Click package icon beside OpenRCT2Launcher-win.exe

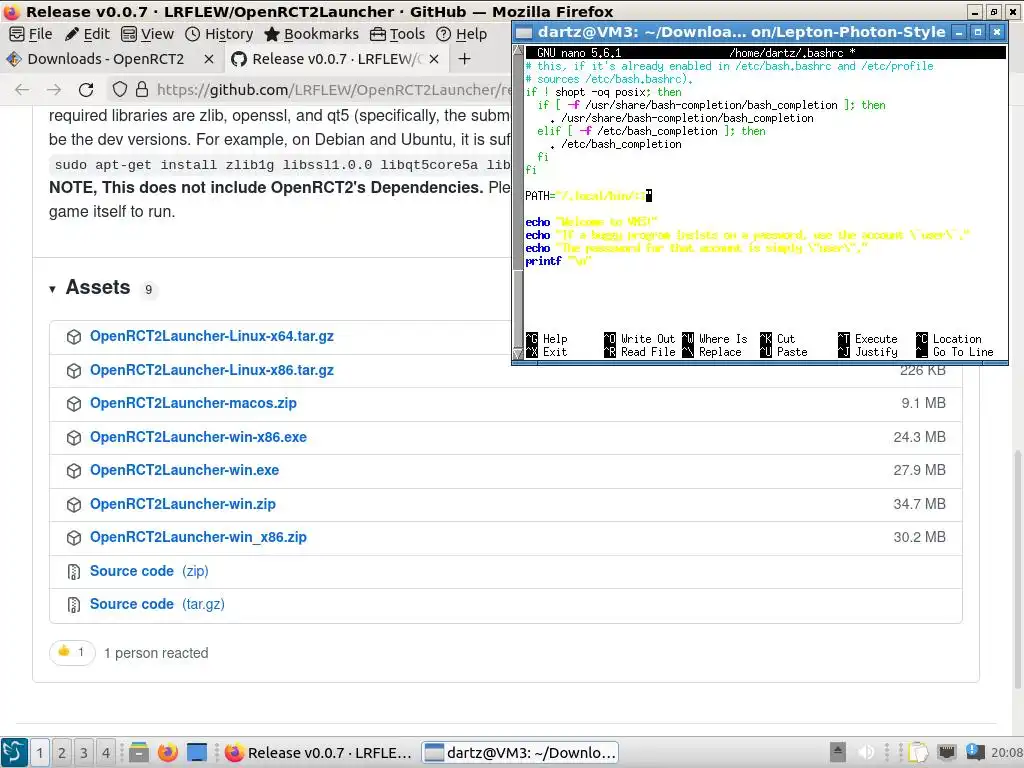point(74,470)
